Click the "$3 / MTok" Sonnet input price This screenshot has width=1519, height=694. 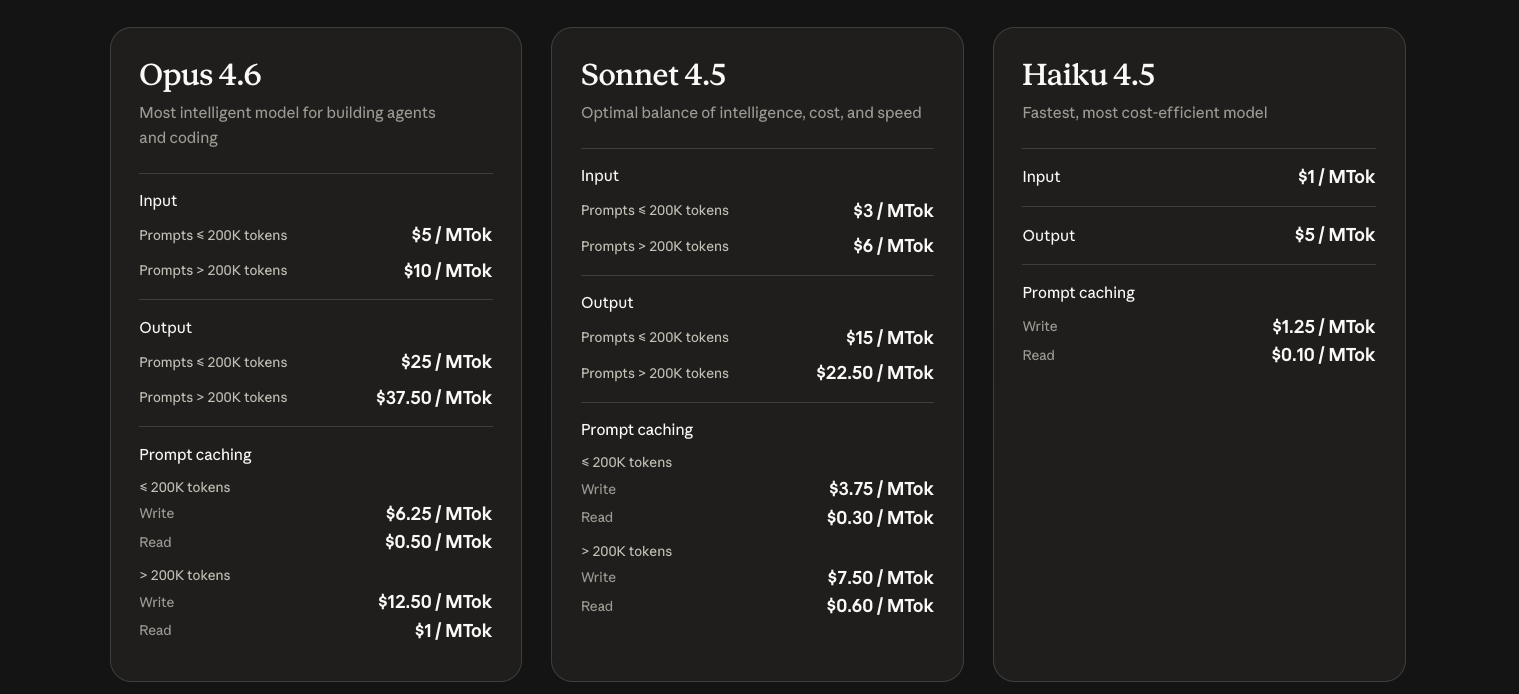point(893,211)
